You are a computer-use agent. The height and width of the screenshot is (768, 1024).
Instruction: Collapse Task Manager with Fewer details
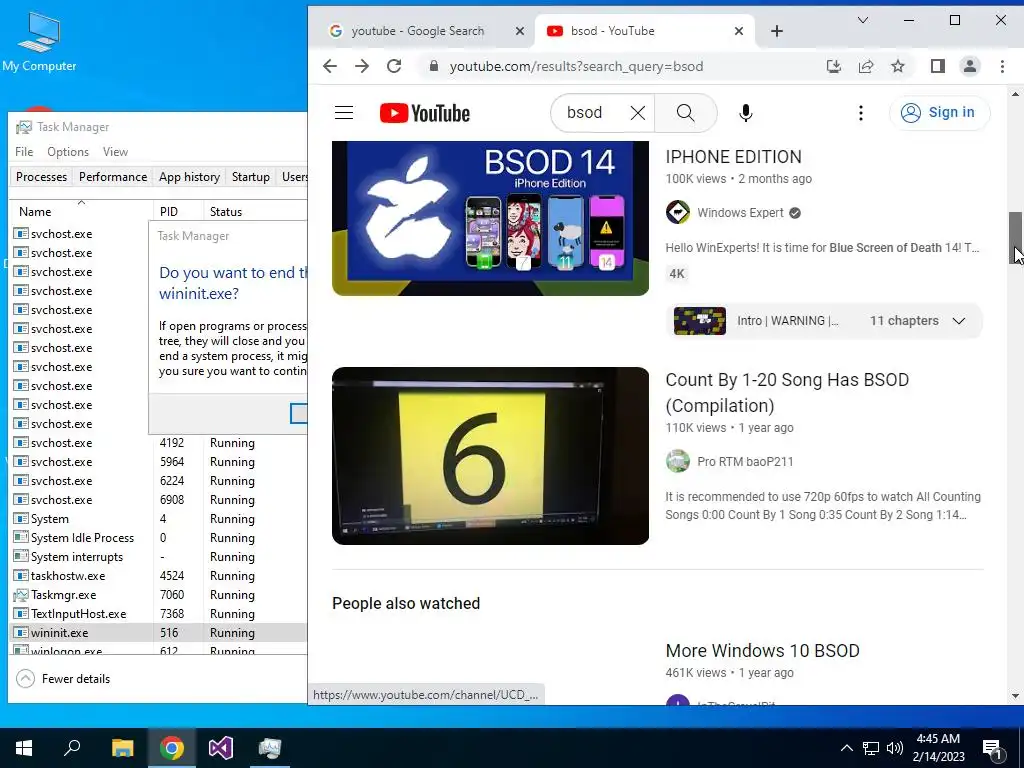63,679
